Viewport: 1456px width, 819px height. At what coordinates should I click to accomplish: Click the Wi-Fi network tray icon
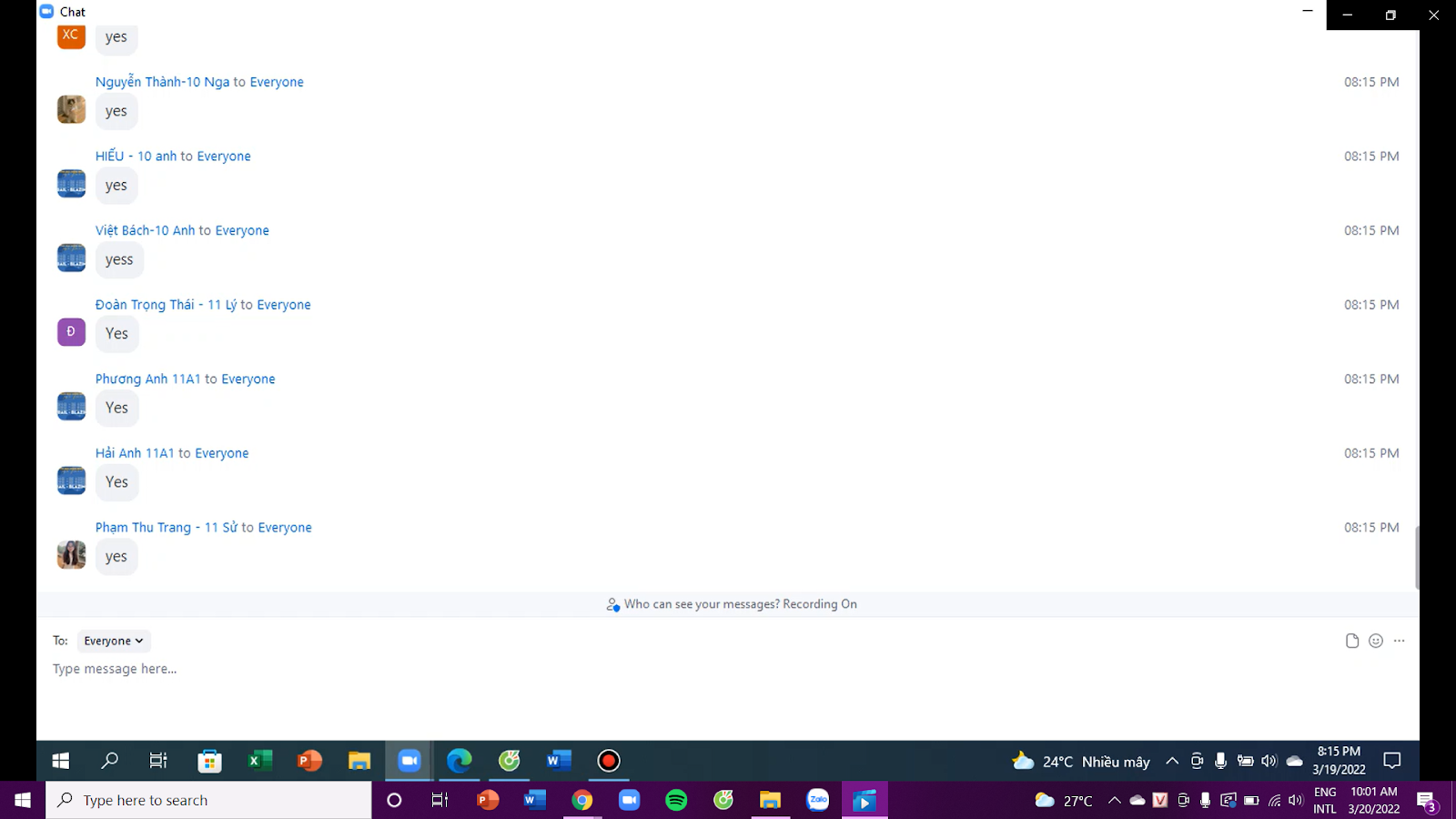(x=1275, y=801)
